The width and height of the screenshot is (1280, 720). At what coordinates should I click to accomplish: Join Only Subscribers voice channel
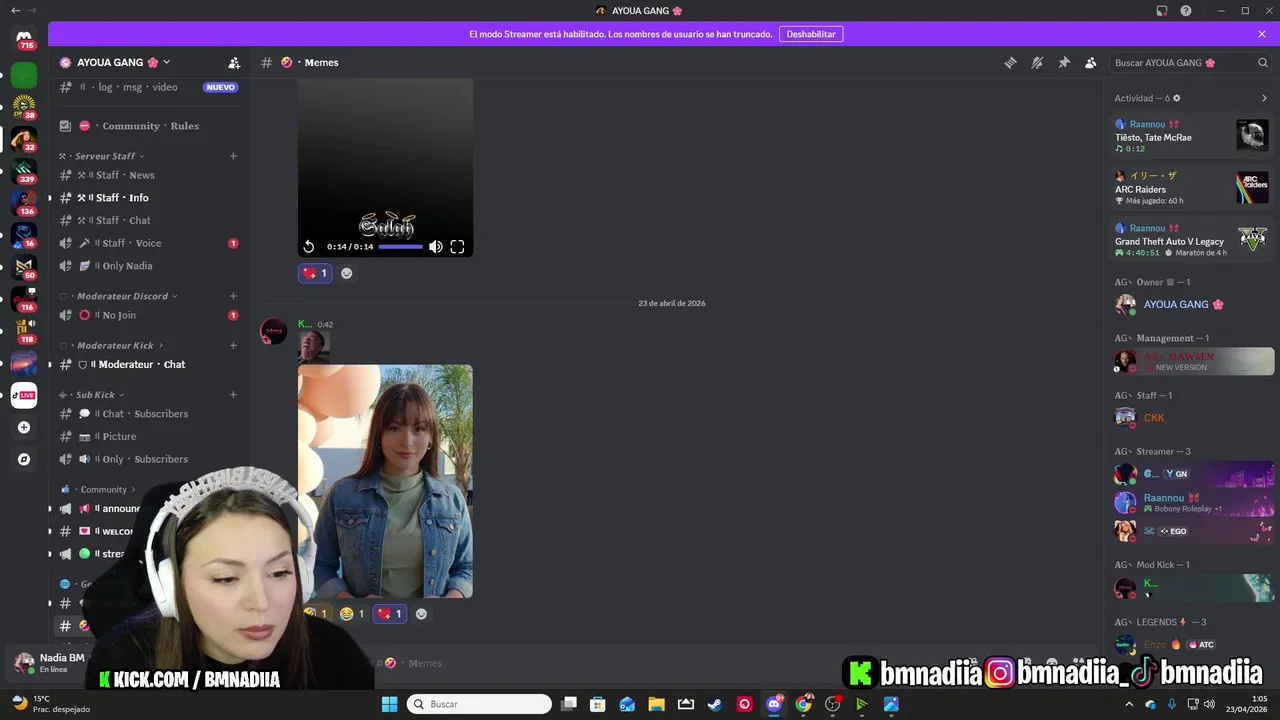pos(148,459)
